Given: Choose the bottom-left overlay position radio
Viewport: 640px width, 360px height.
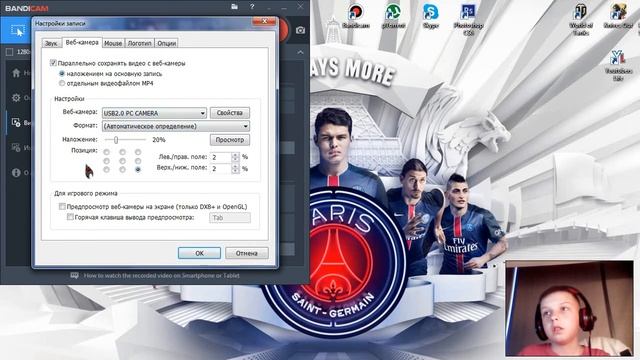Looking at the screenshot, I should tap(107, 169).
